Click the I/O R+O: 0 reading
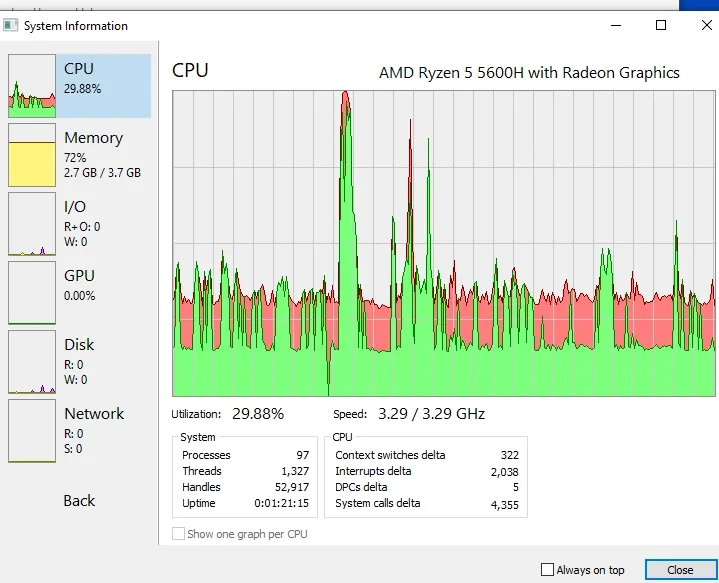 [x=82, y=227]
